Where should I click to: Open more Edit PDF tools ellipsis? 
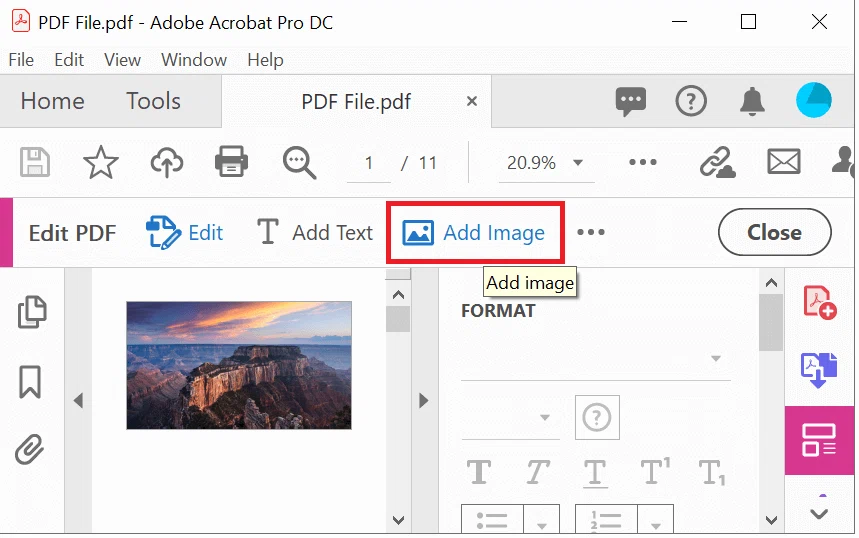point(591,232)
